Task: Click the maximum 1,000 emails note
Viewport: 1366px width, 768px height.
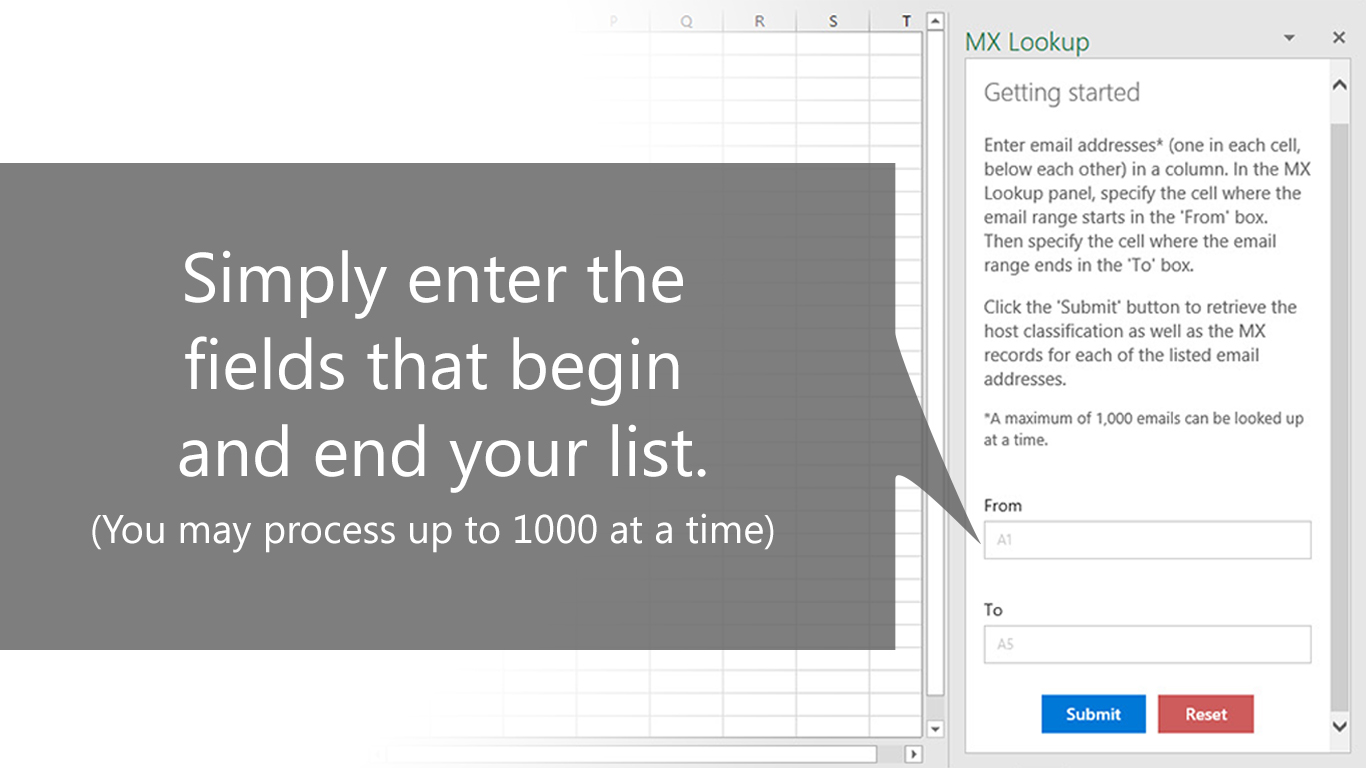Action: pyautogui.click(x=1144, y=429)
